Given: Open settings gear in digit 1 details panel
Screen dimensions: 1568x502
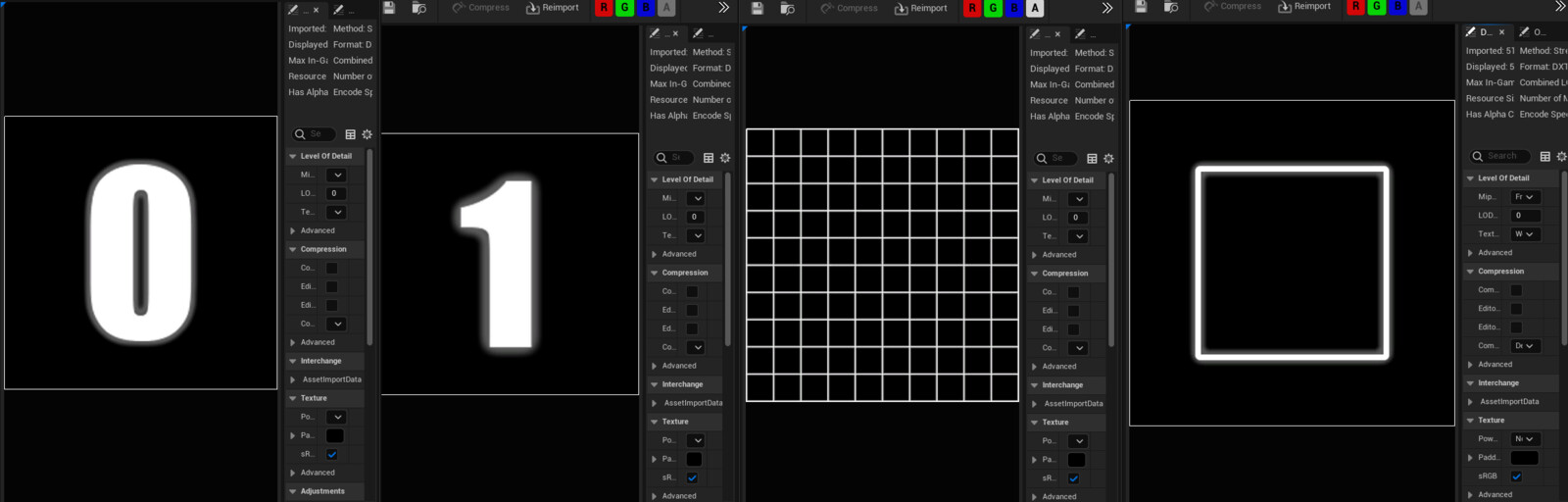Looking at the screenshot, I should pos(725,158).
